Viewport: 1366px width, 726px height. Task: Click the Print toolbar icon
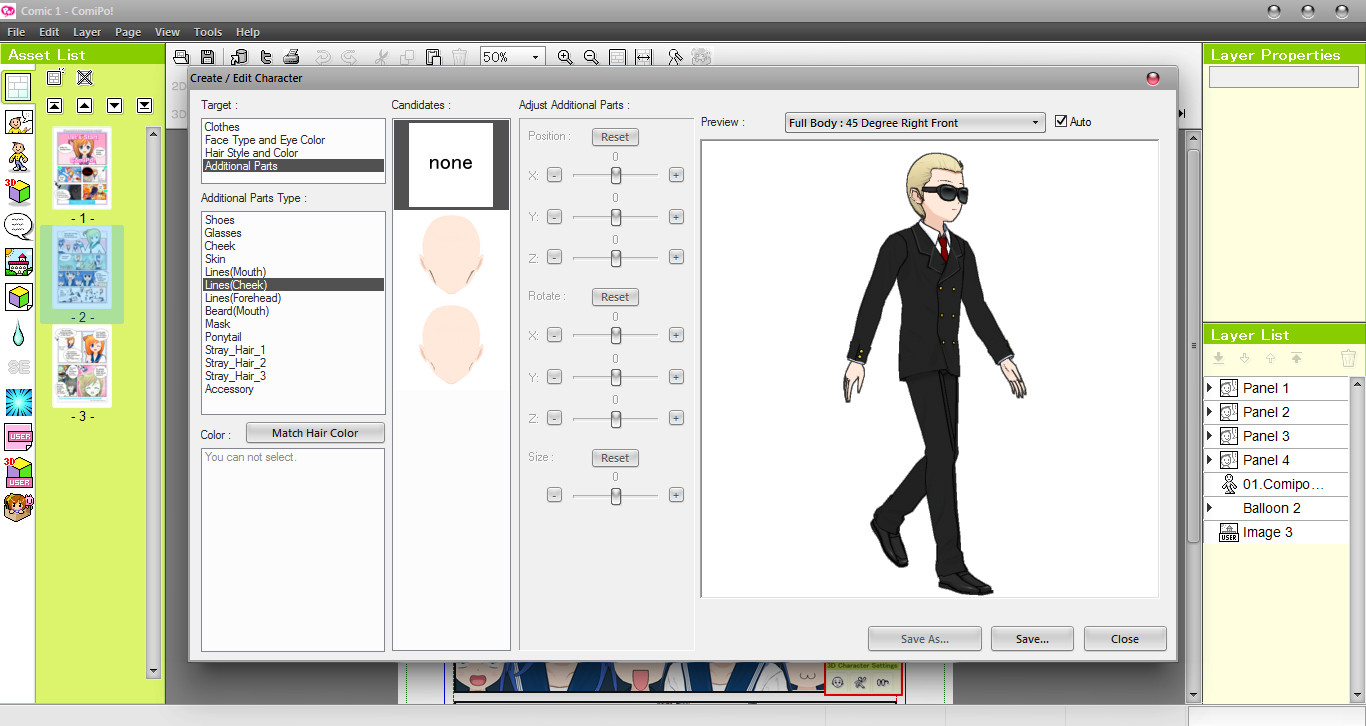[x=291, y=57]
